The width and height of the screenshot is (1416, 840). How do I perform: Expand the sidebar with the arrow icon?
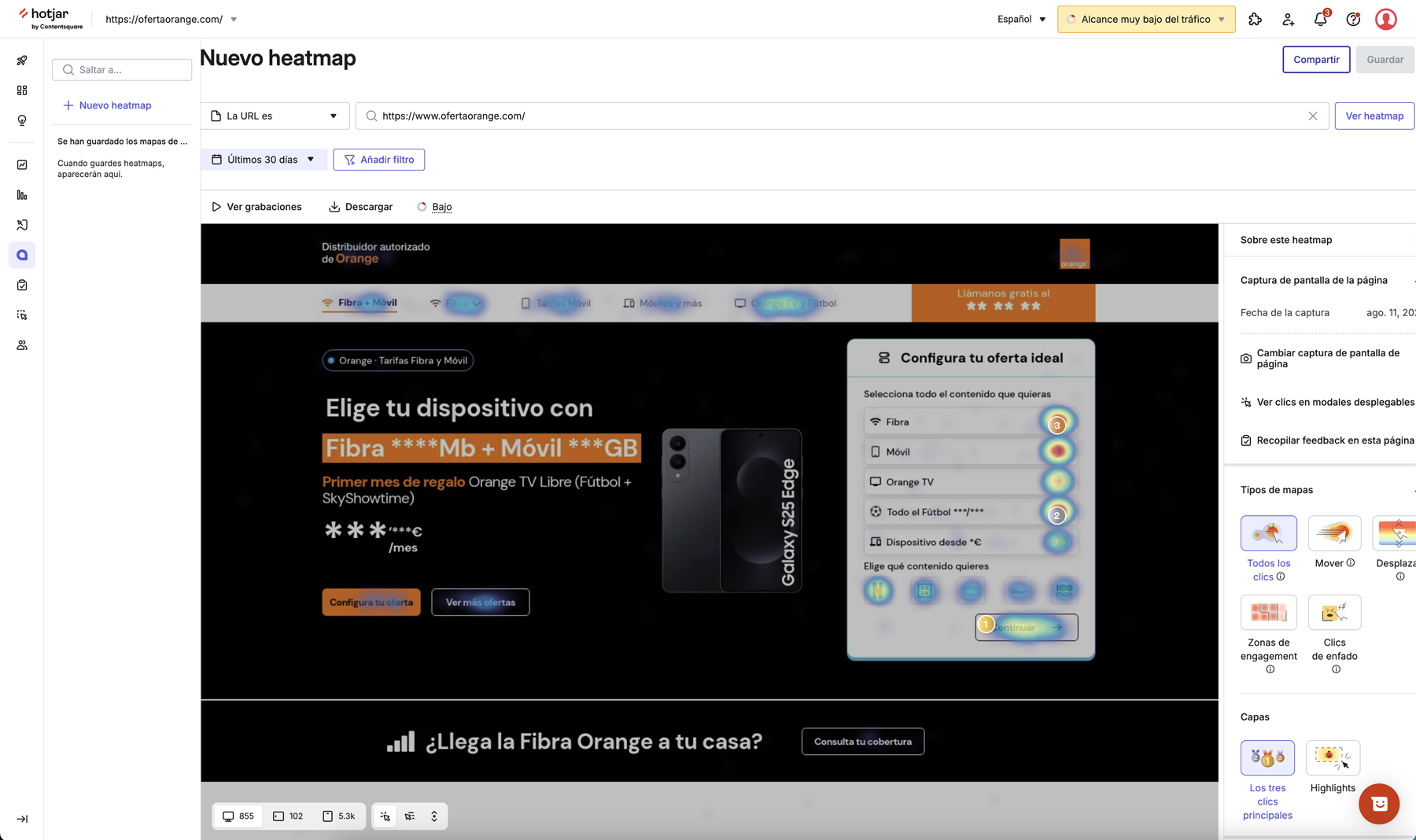[x=22, y=819]
